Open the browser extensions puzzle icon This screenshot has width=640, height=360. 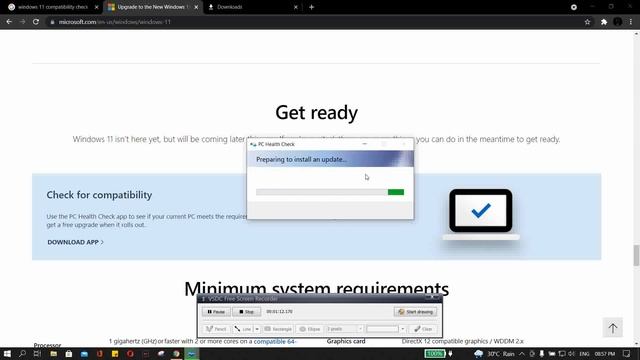click(604, 22)
